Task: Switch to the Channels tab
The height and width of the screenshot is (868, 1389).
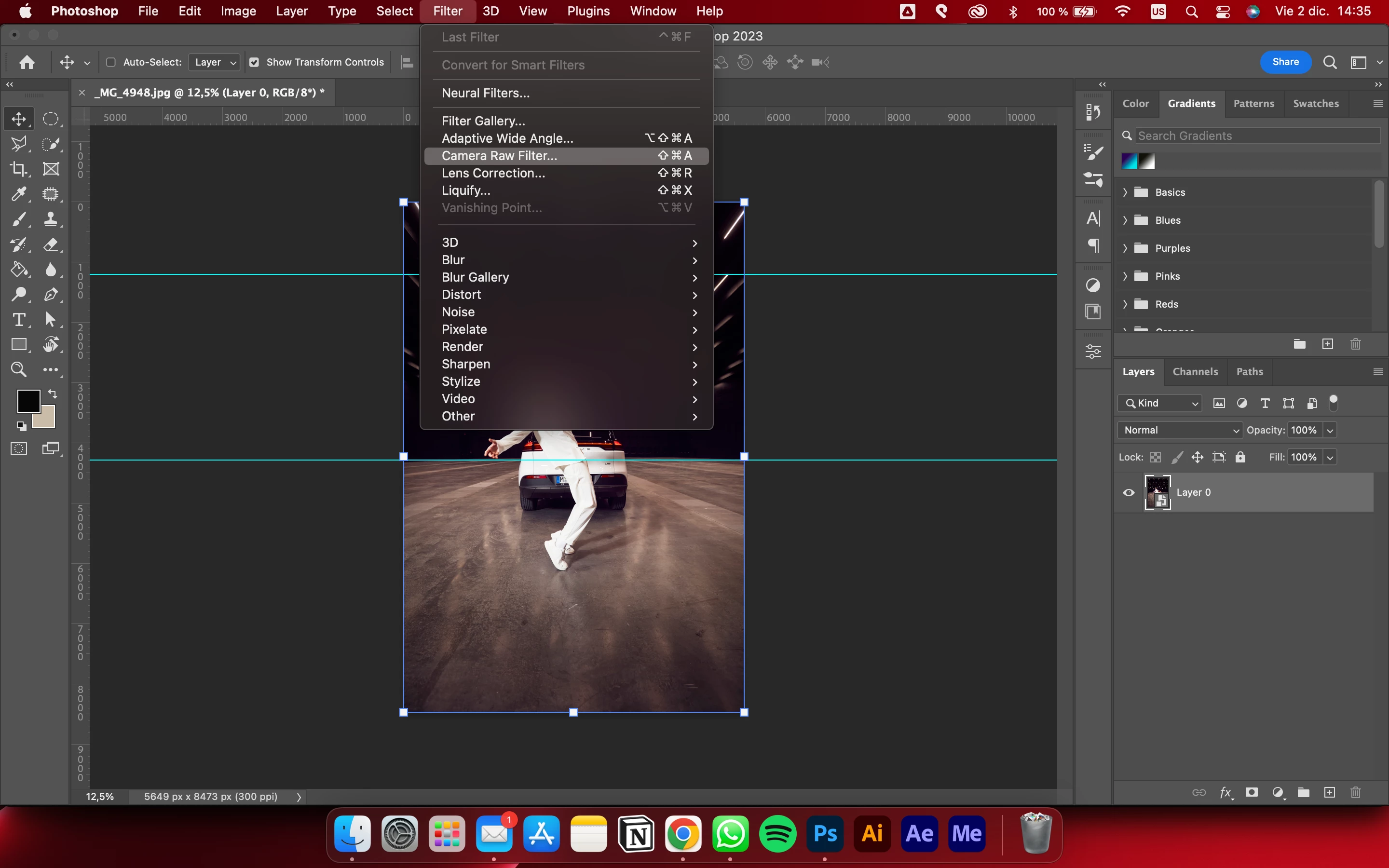Action: pyautogui.click(x=1195, y=371)
